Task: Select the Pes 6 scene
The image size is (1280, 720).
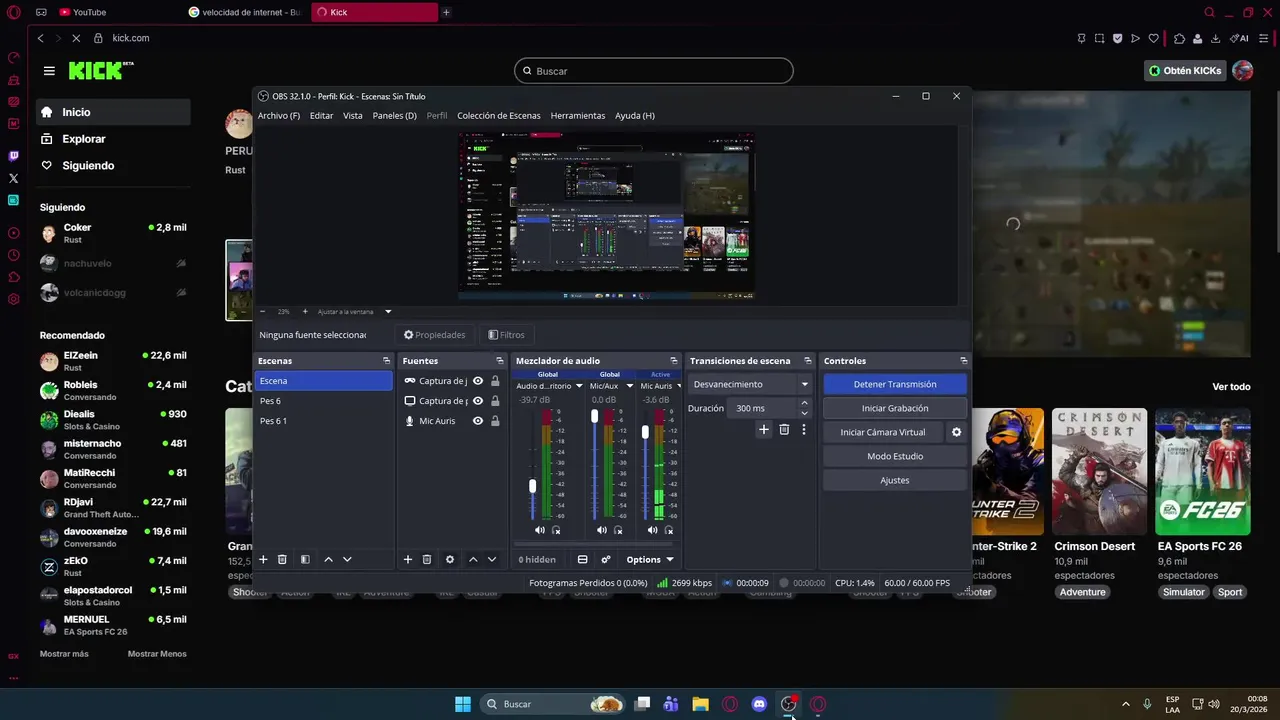Action: coord(323,401)
